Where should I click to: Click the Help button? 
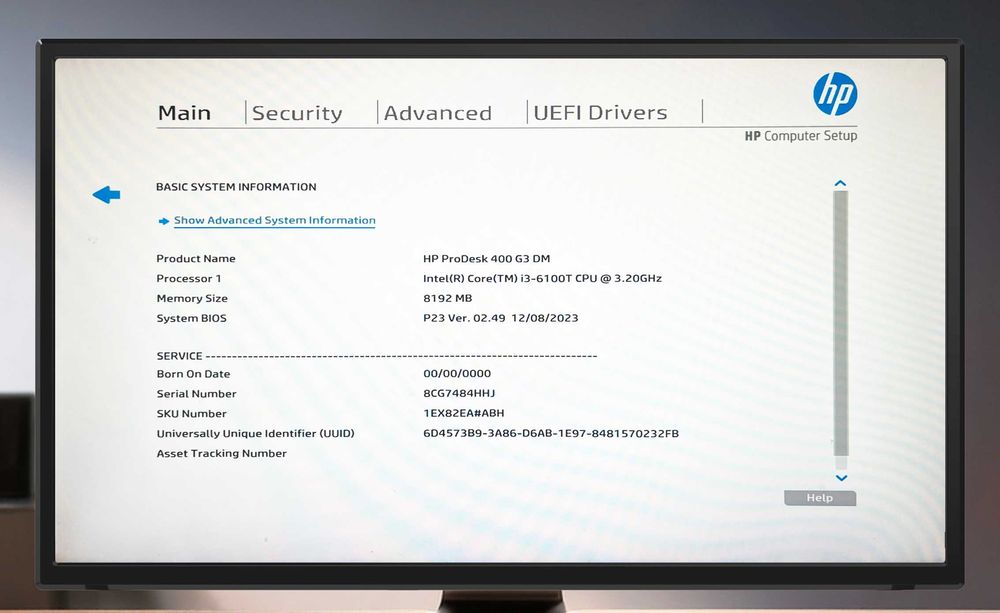click(820, 498)
